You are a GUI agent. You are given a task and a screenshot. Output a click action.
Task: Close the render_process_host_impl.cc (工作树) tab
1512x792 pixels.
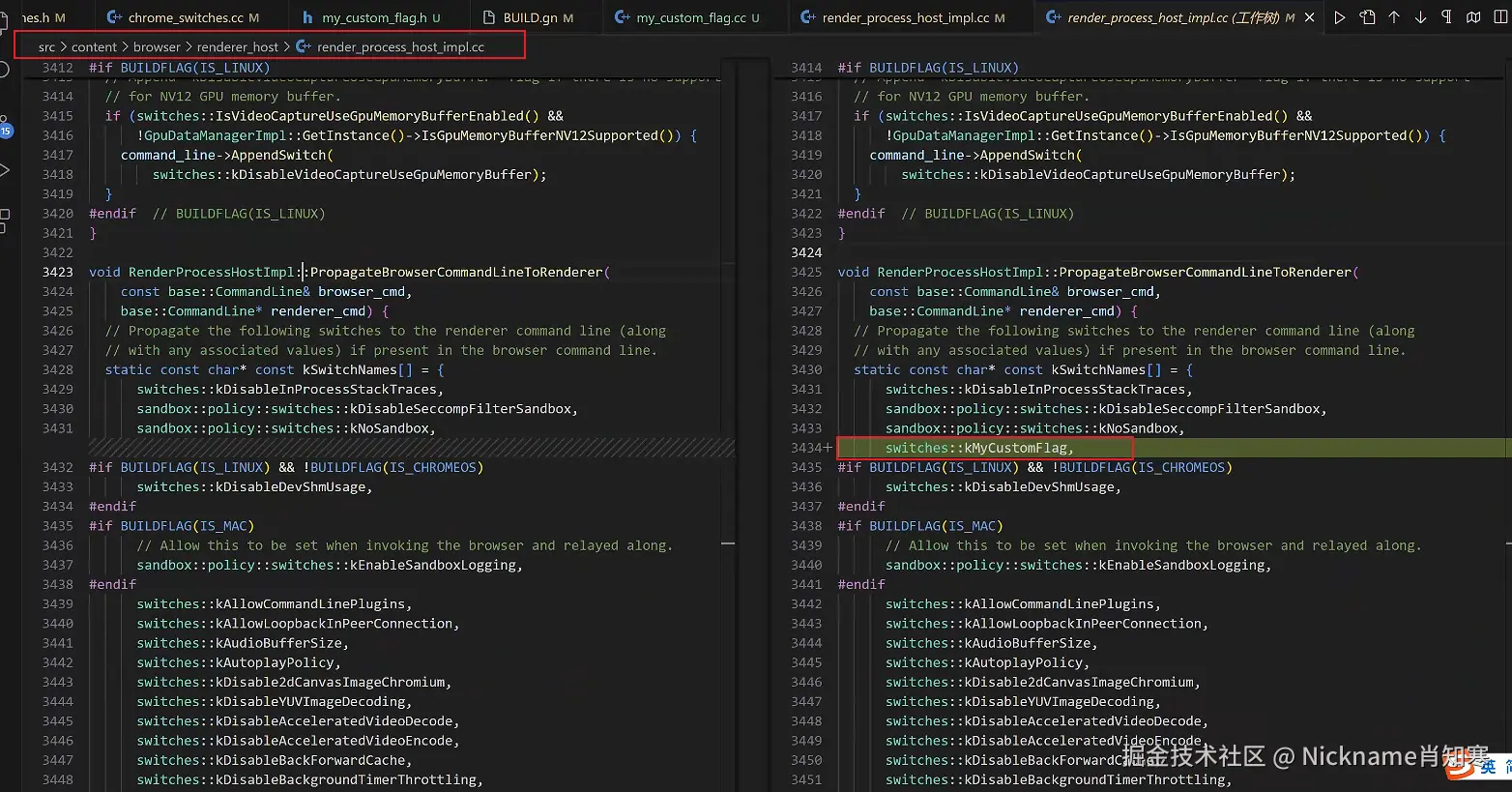[x=1310, y=17]
